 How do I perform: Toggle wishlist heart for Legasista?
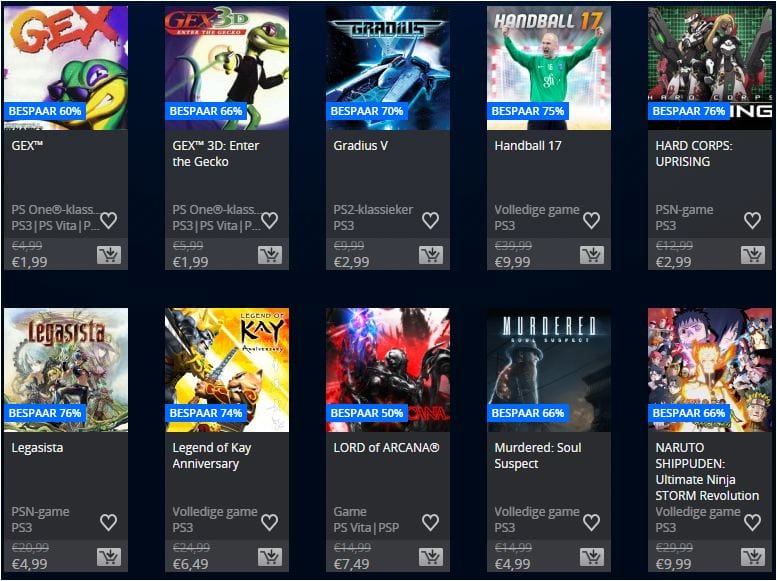click(109, 522)
